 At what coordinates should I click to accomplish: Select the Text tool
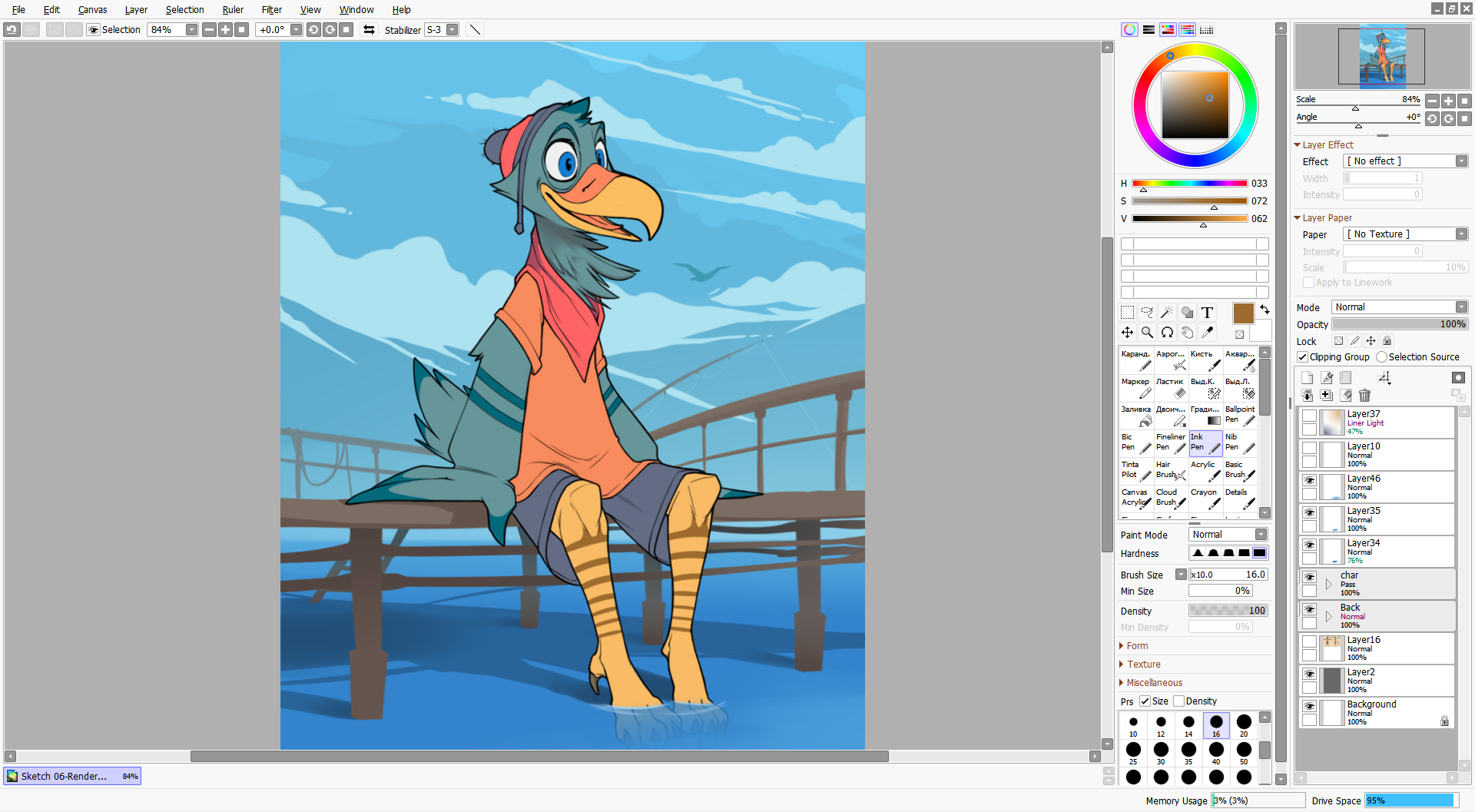pos(1207,312)
